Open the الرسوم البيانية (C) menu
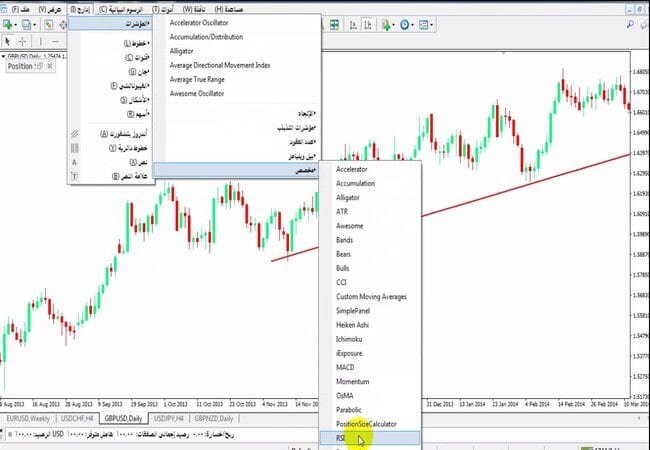650x450 pixels. (x=121, y=9)
